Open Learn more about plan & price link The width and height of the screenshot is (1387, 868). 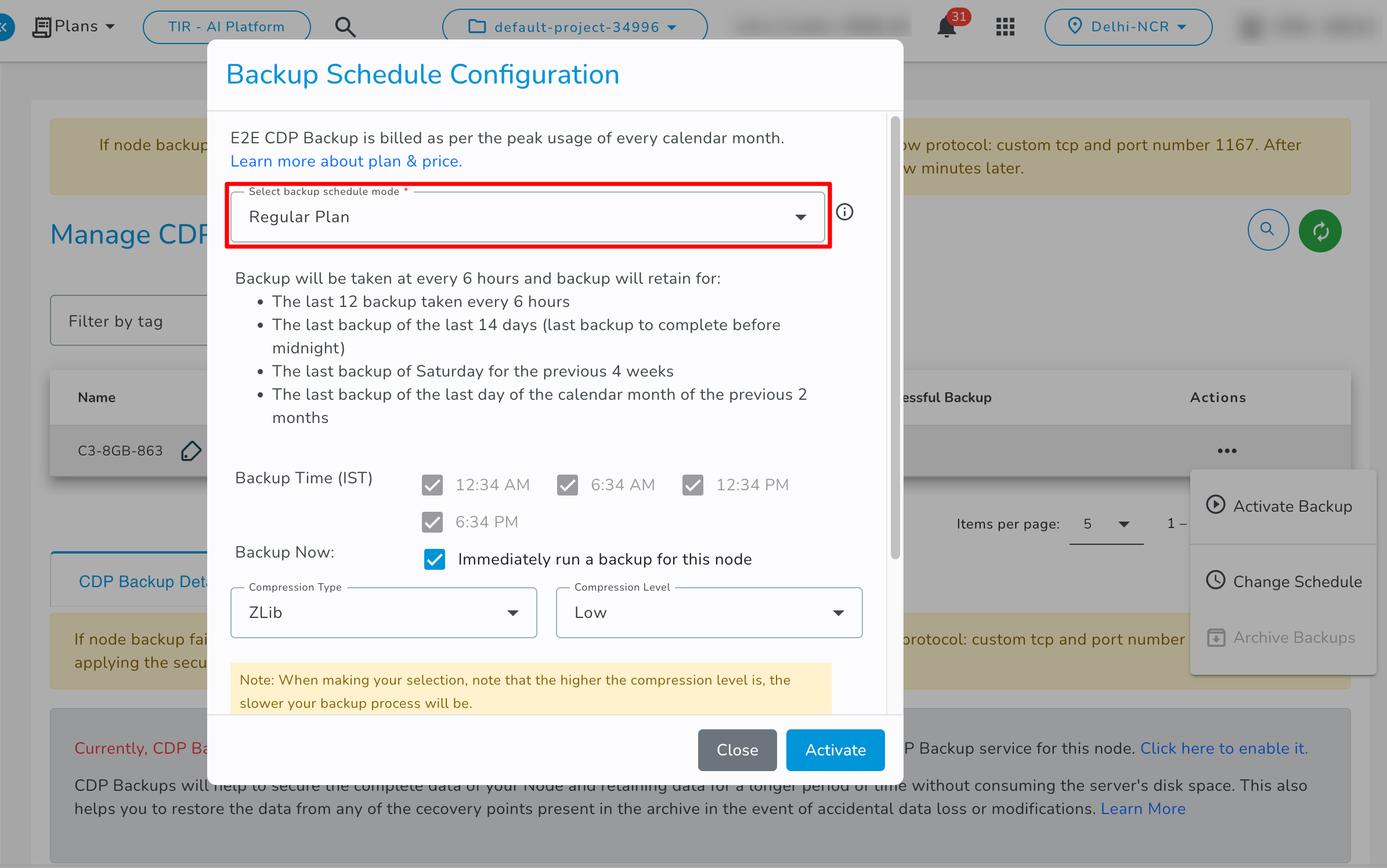click(346, 161)
